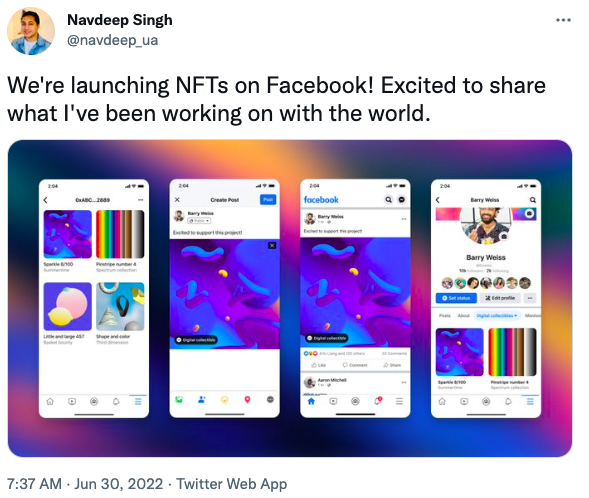This screenshot has height=498, width=589.
Task: Close the Create Post screen with X
Action: (x=177, y=199)
